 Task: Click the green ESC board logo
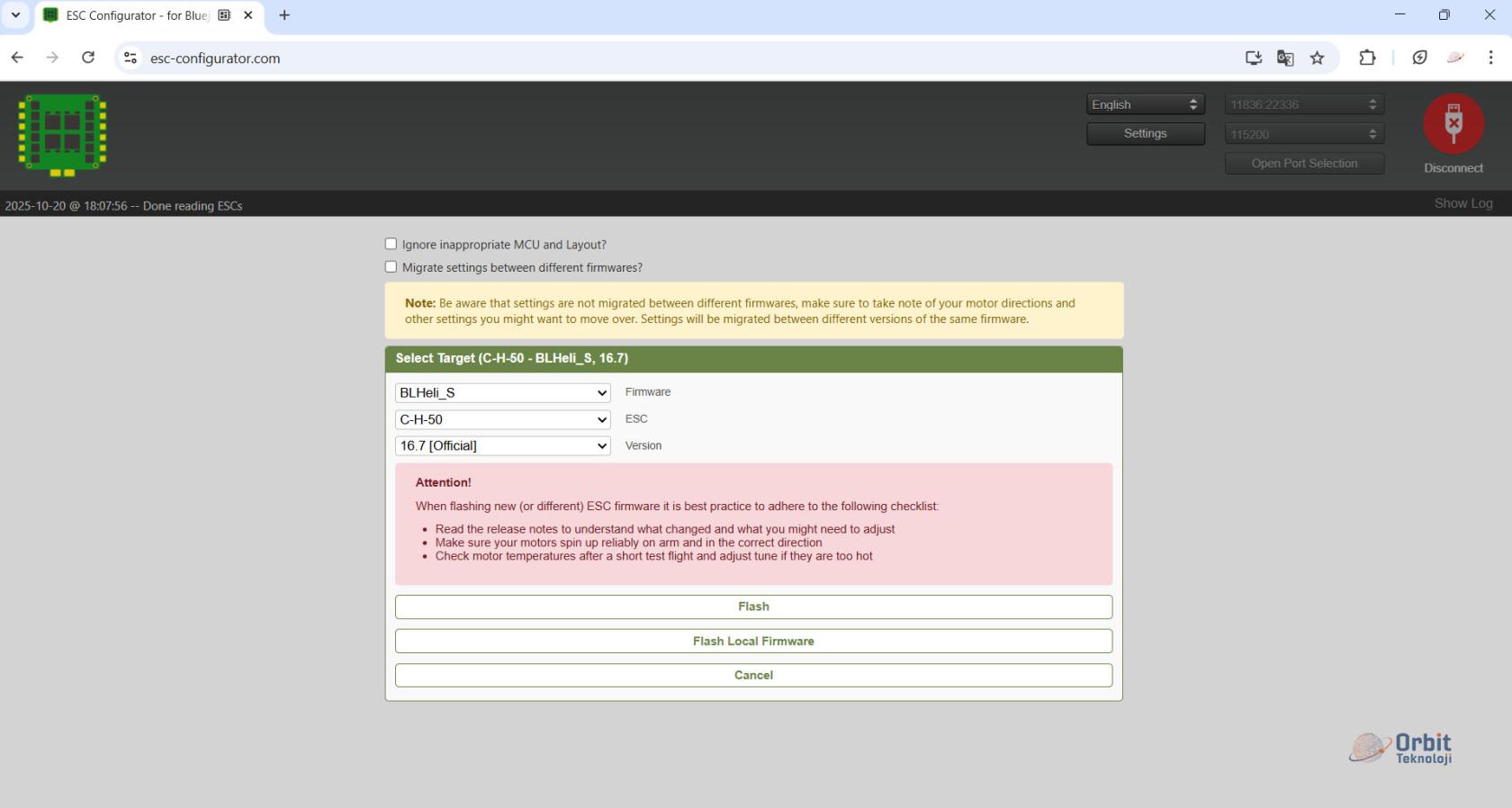tap(62, 134)
